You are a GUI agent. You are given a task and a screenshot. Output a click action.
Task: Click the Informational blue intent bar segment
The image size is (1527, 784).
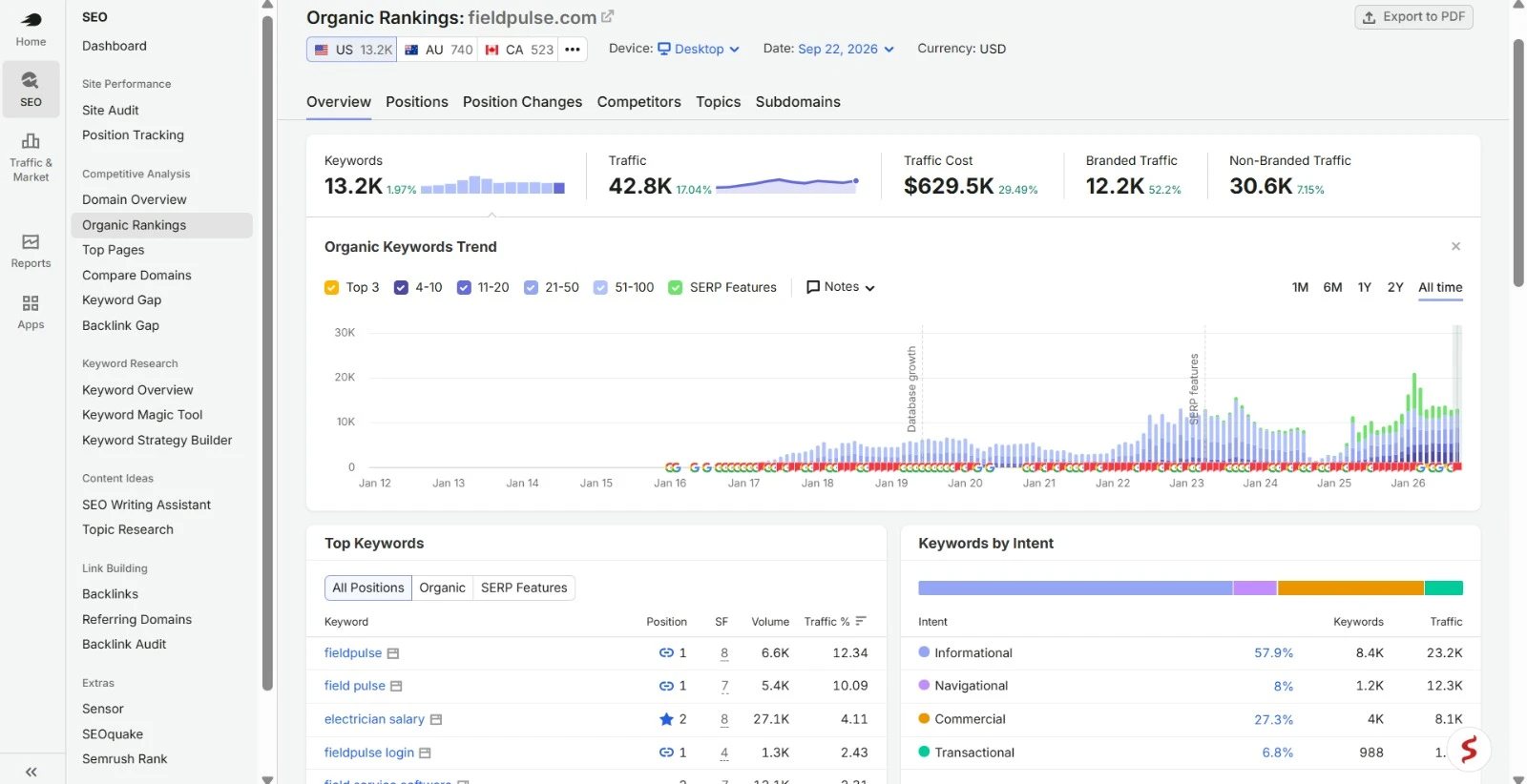pyautogui.click(x=1075, y=588)
